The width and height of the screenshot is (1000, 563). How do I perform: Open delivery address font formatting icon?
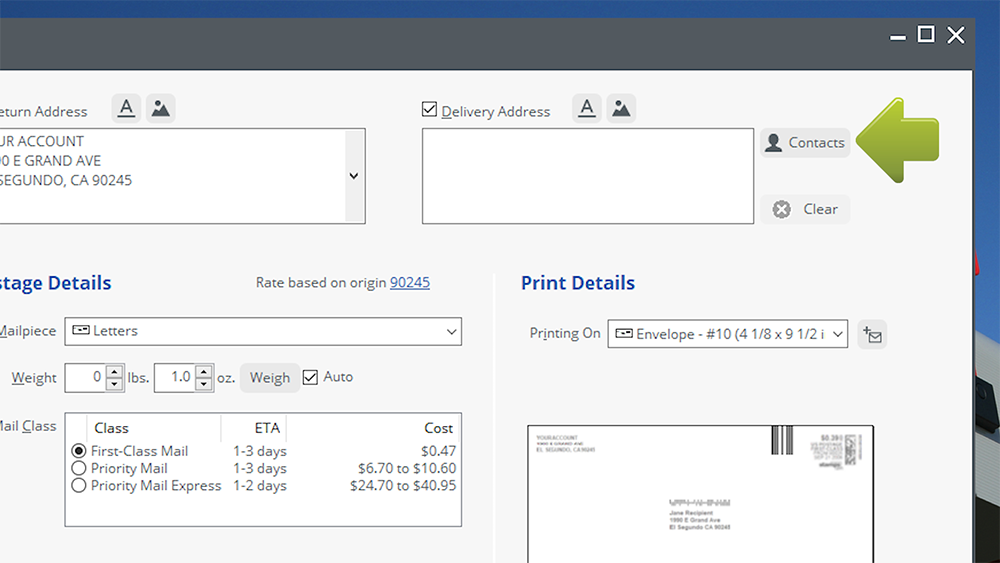587,108
